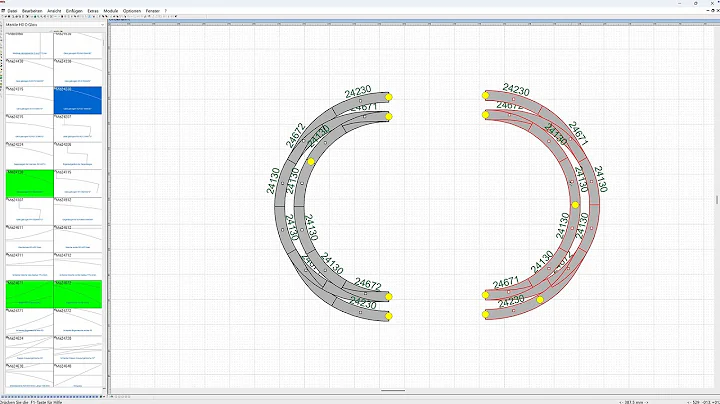Open the Optionen menu
Image resolution: width=720 pixels, height=404 pixels.
132,11
